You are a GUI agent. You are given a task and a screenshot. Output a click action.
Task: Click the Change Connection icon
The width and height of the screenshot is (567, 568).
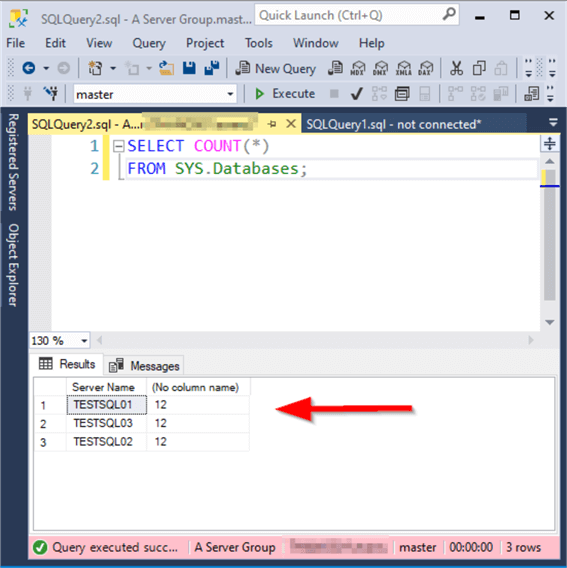(51, 94)
